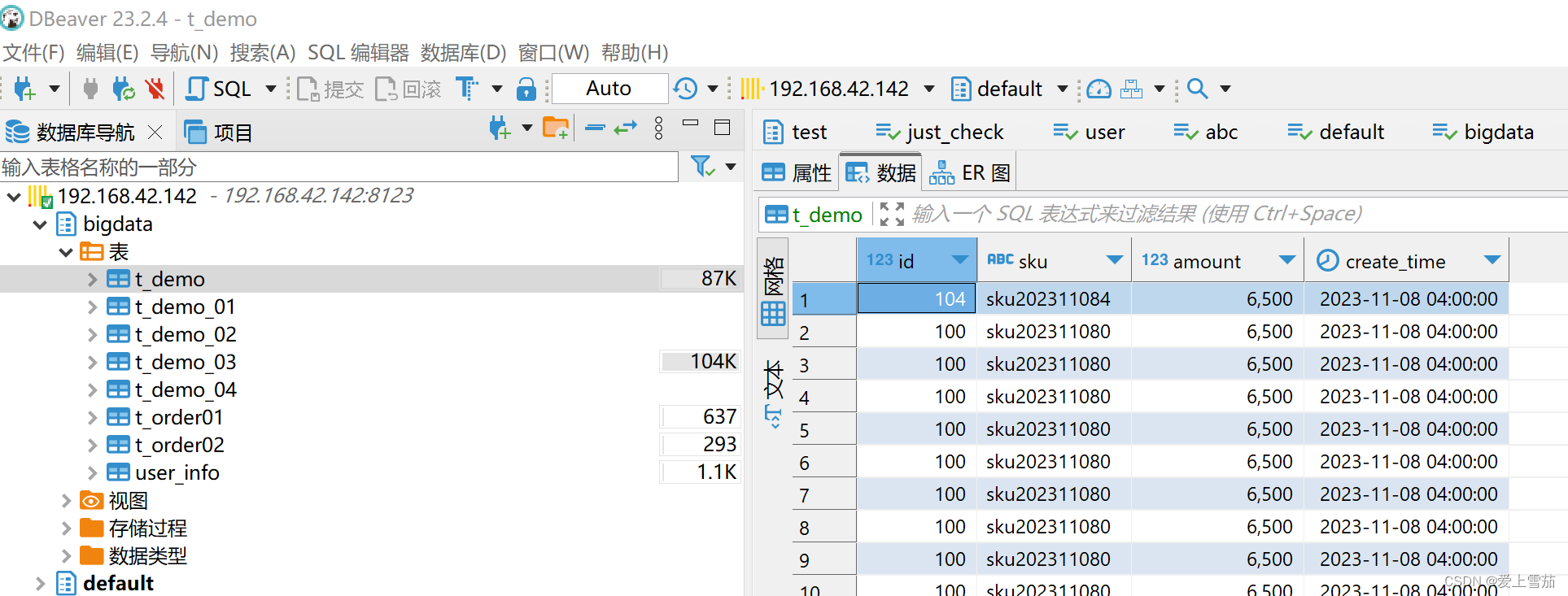Switch to the test editor tab
Viewport: 1568px width, 596px height.
795,132
